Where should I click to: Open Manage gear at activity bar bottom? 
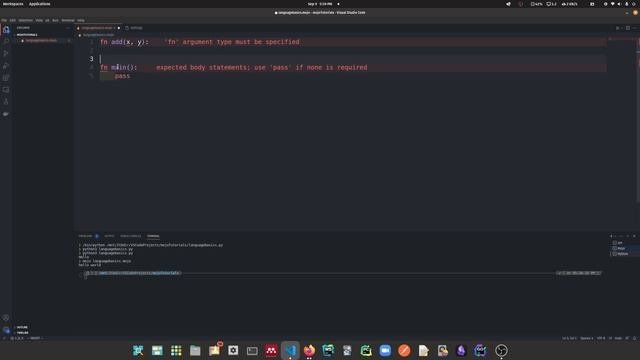(x=6, y=330)
